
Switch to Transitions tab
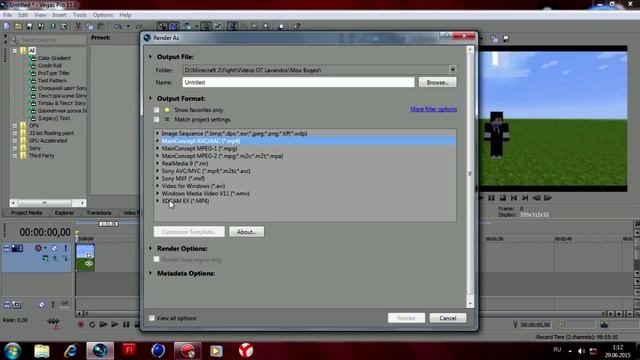click(x=99, y=213)
